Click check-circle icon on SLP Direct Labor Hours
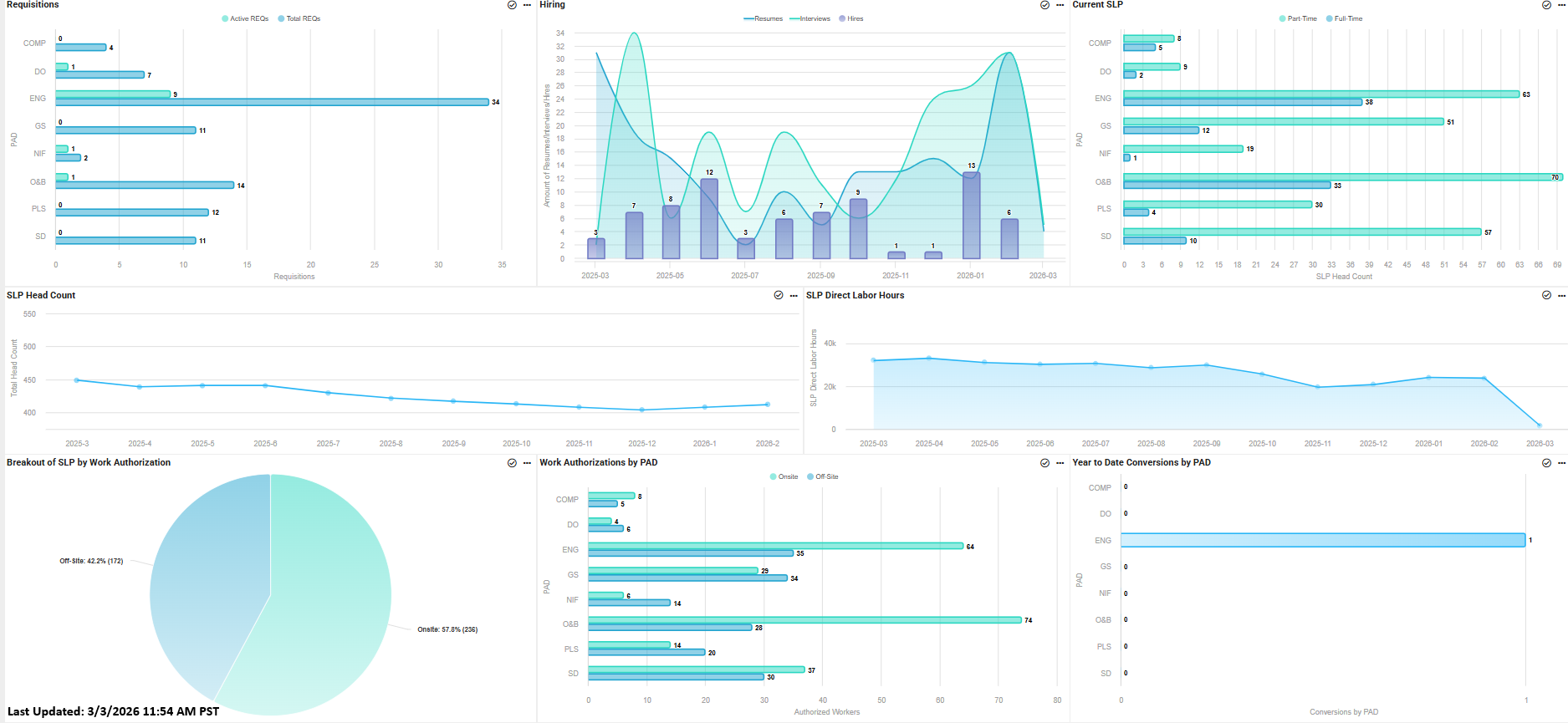Screen dimensions: 1568x723 (x=1546, y=295)
